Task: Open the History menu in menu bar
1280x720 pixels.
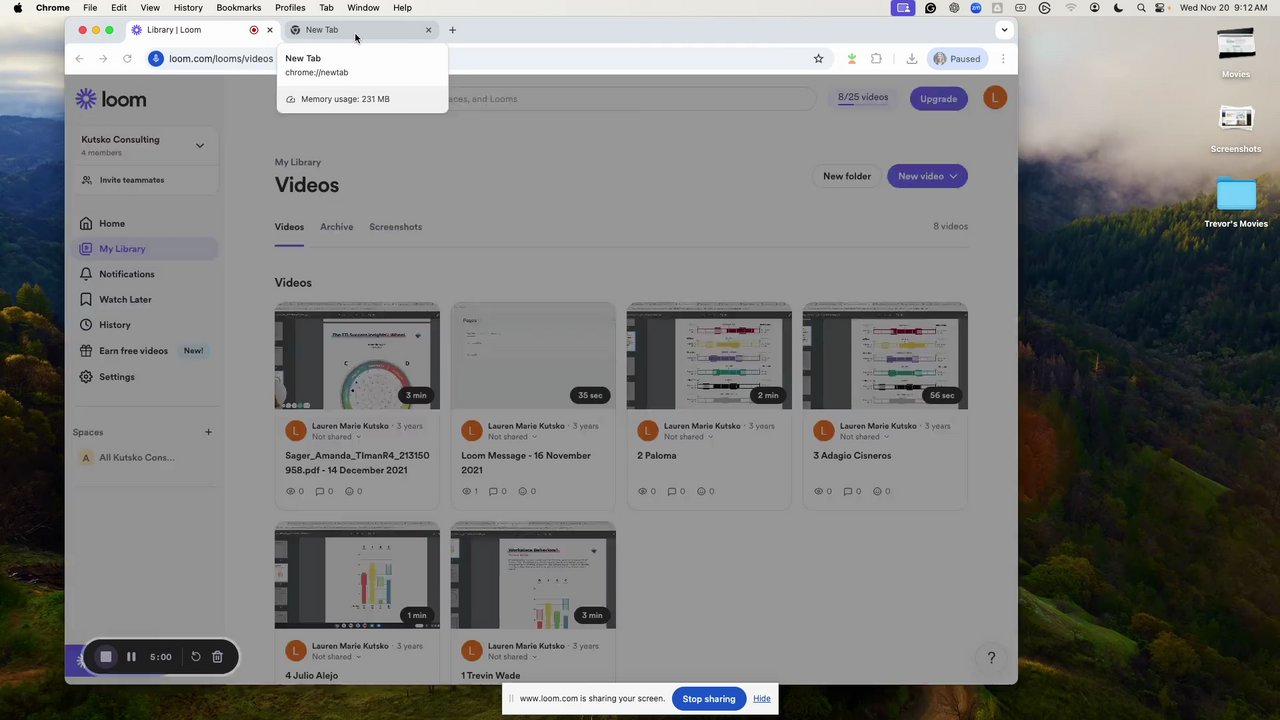Action: (188, 7)
